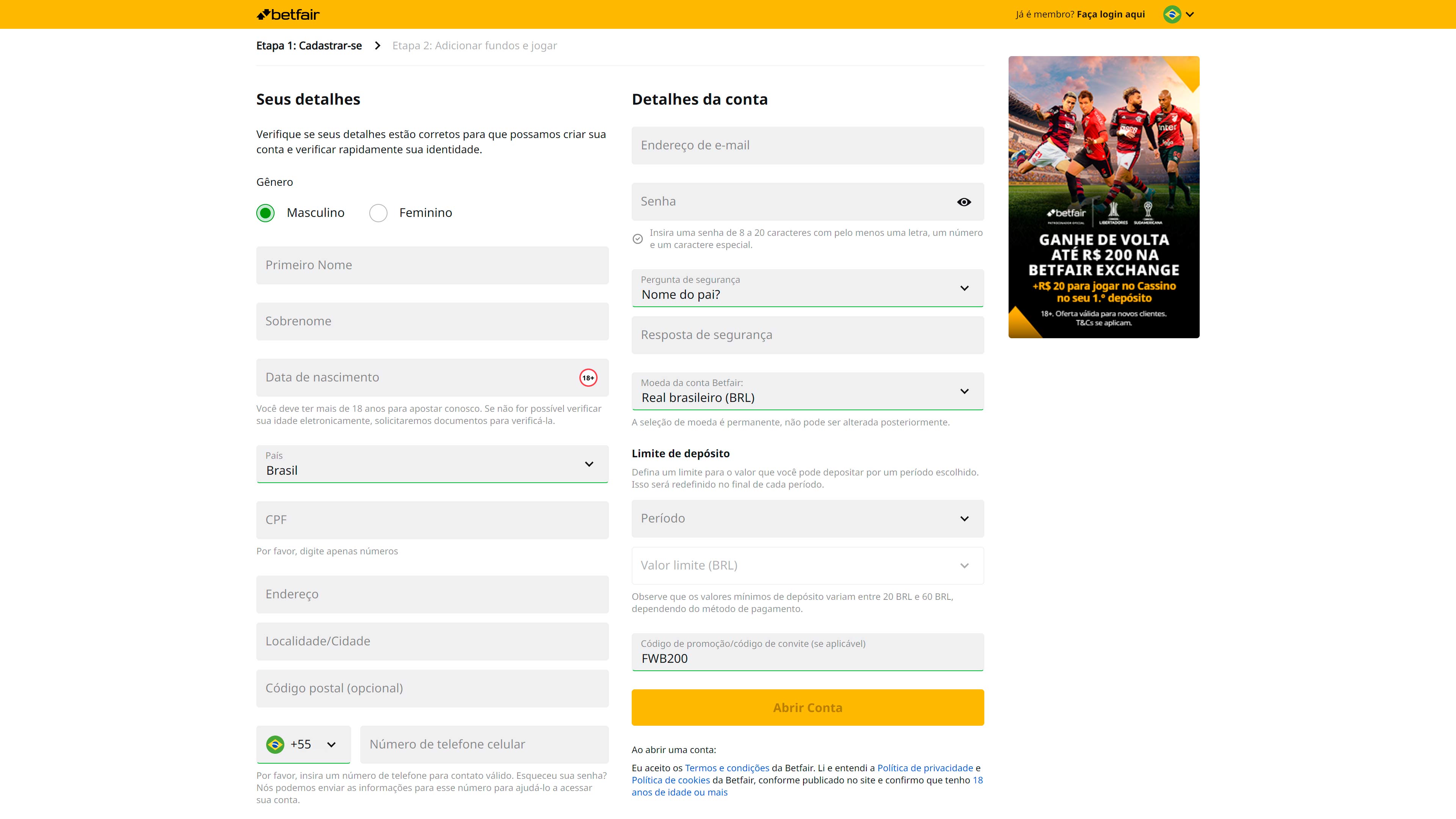Open the Período dropdown

[808, 518]
